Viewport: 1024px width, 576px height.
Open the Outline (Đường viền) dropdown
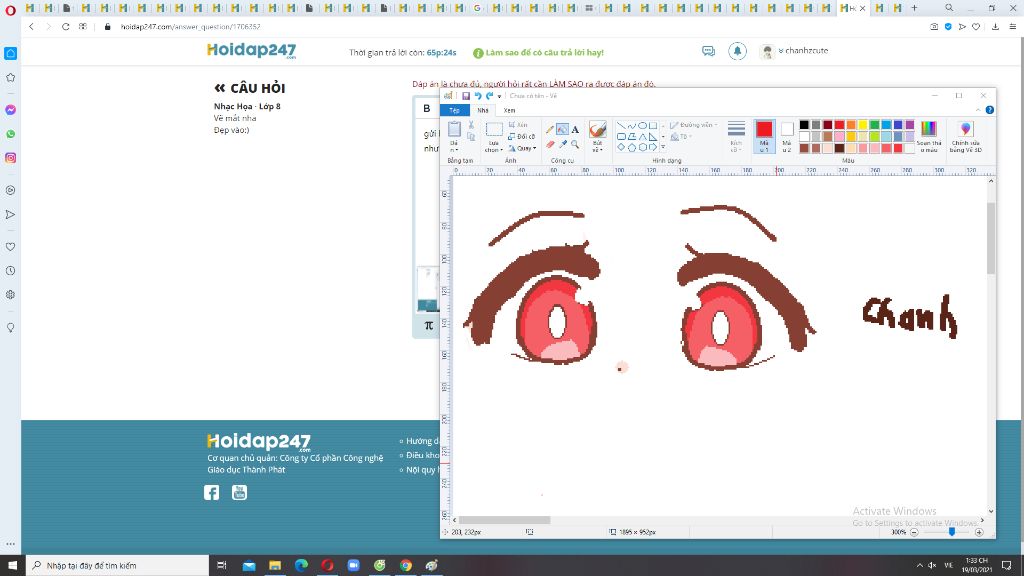(x=694, y=125)
